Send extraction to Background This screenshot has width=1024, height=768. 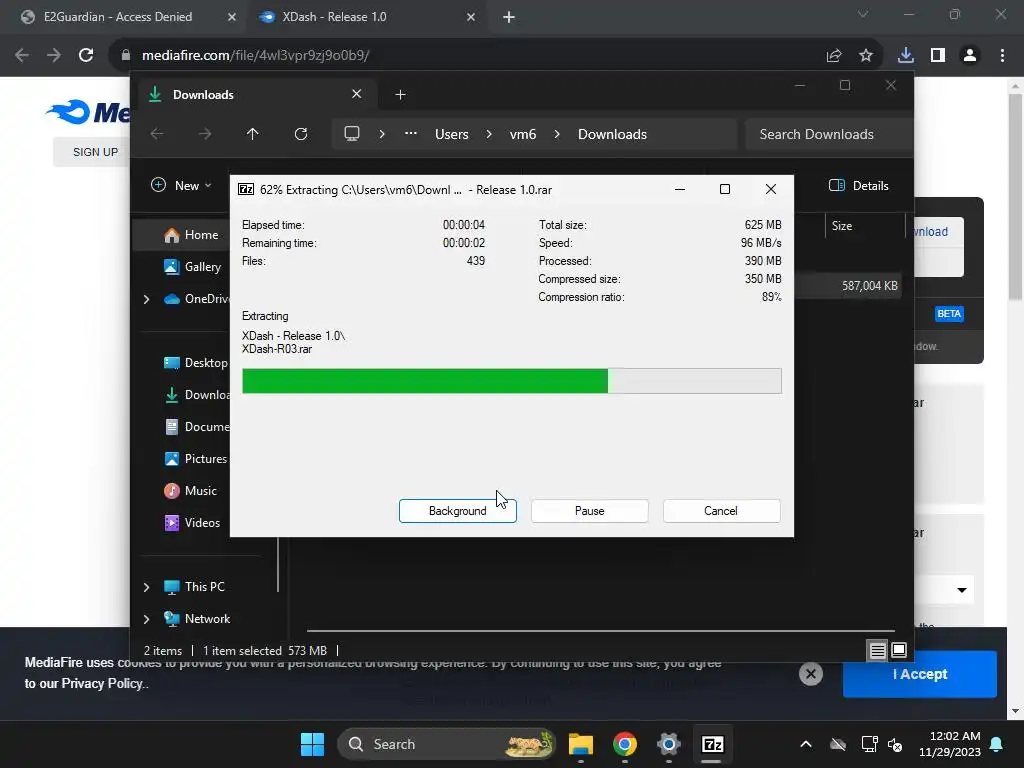(457, 511)
